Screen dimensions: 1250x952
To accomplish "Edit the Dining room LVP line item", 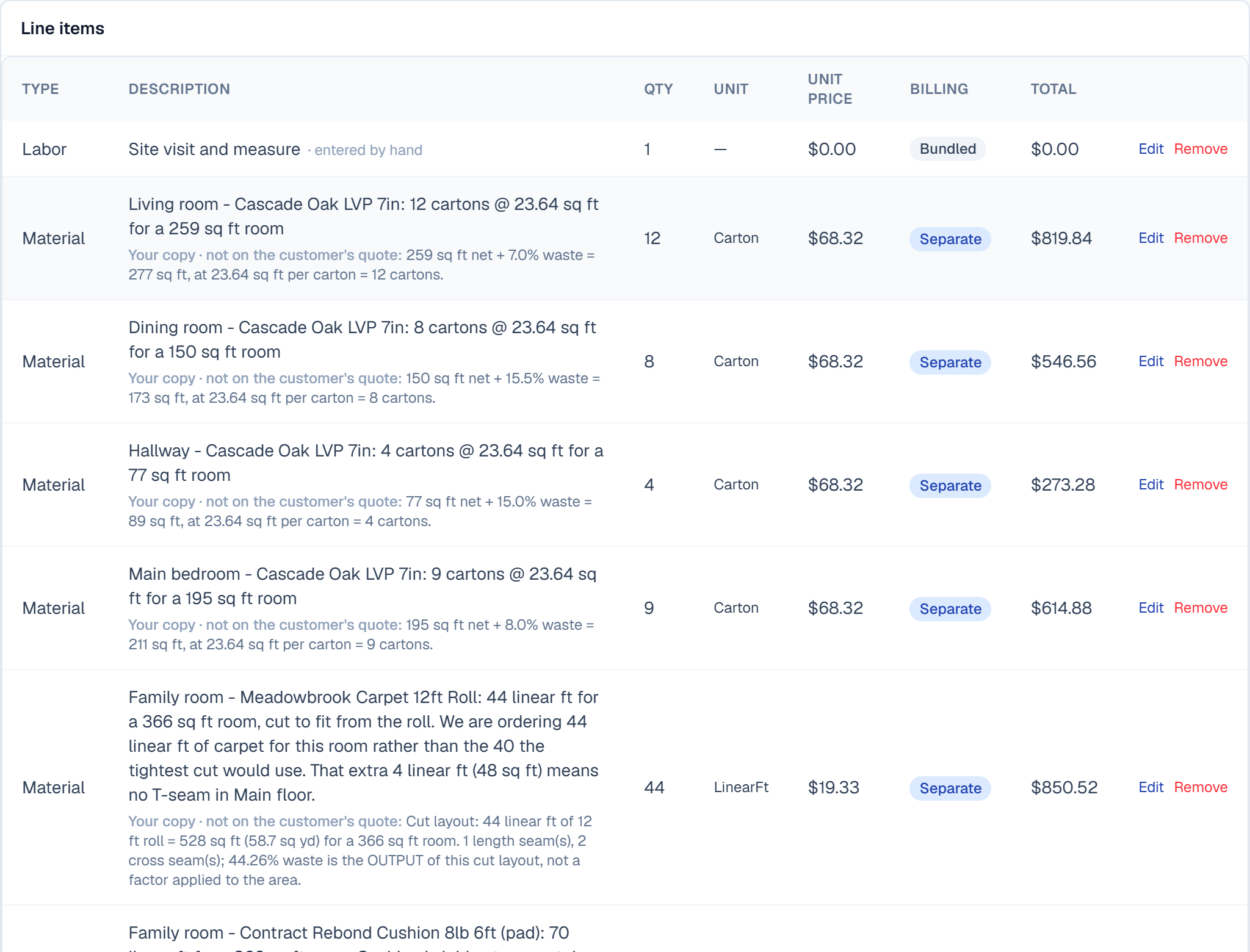I will click(1151, 361).
